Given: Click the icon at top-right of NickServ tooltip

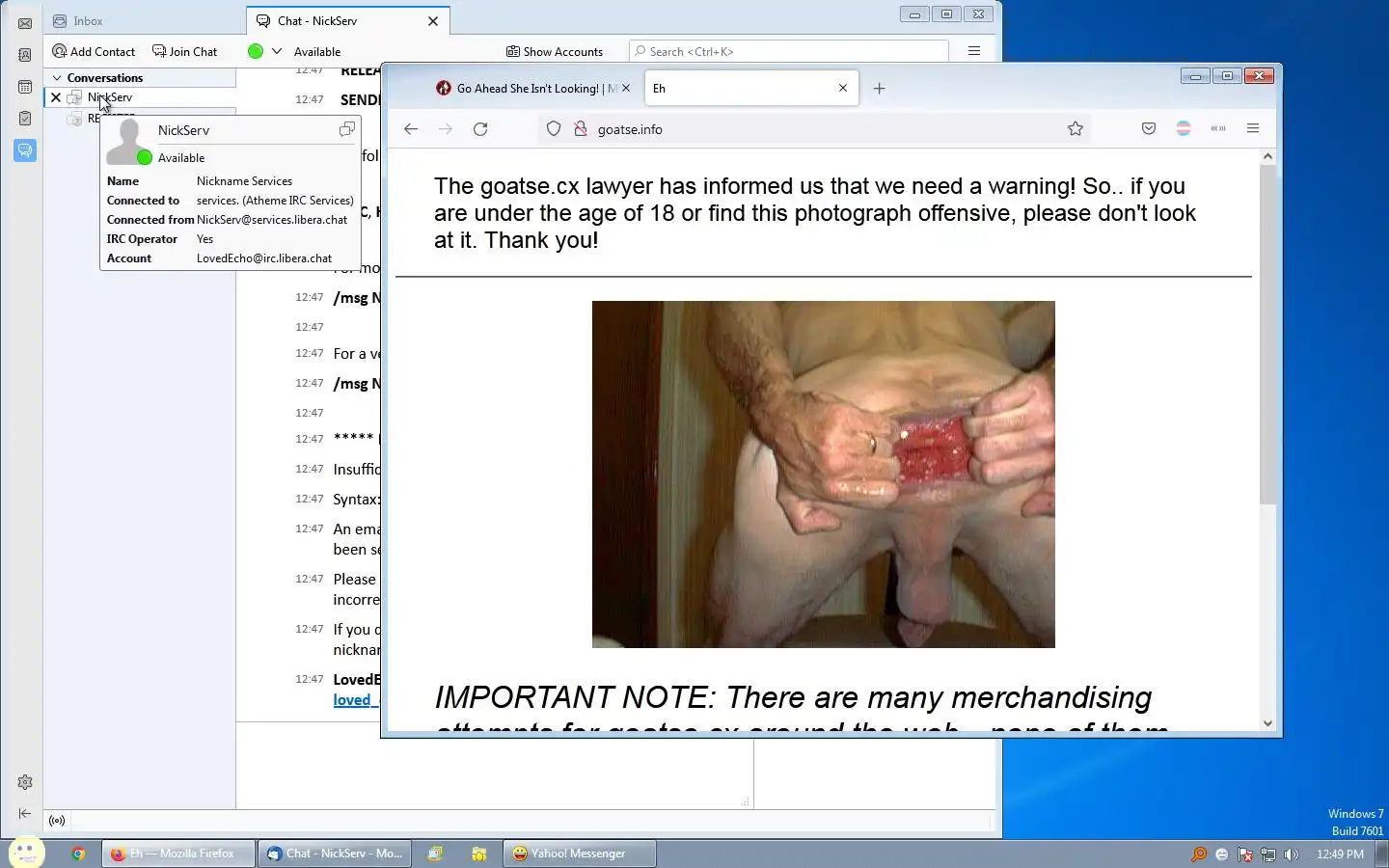Looking at the screenshot, I should tap(347, 129).
